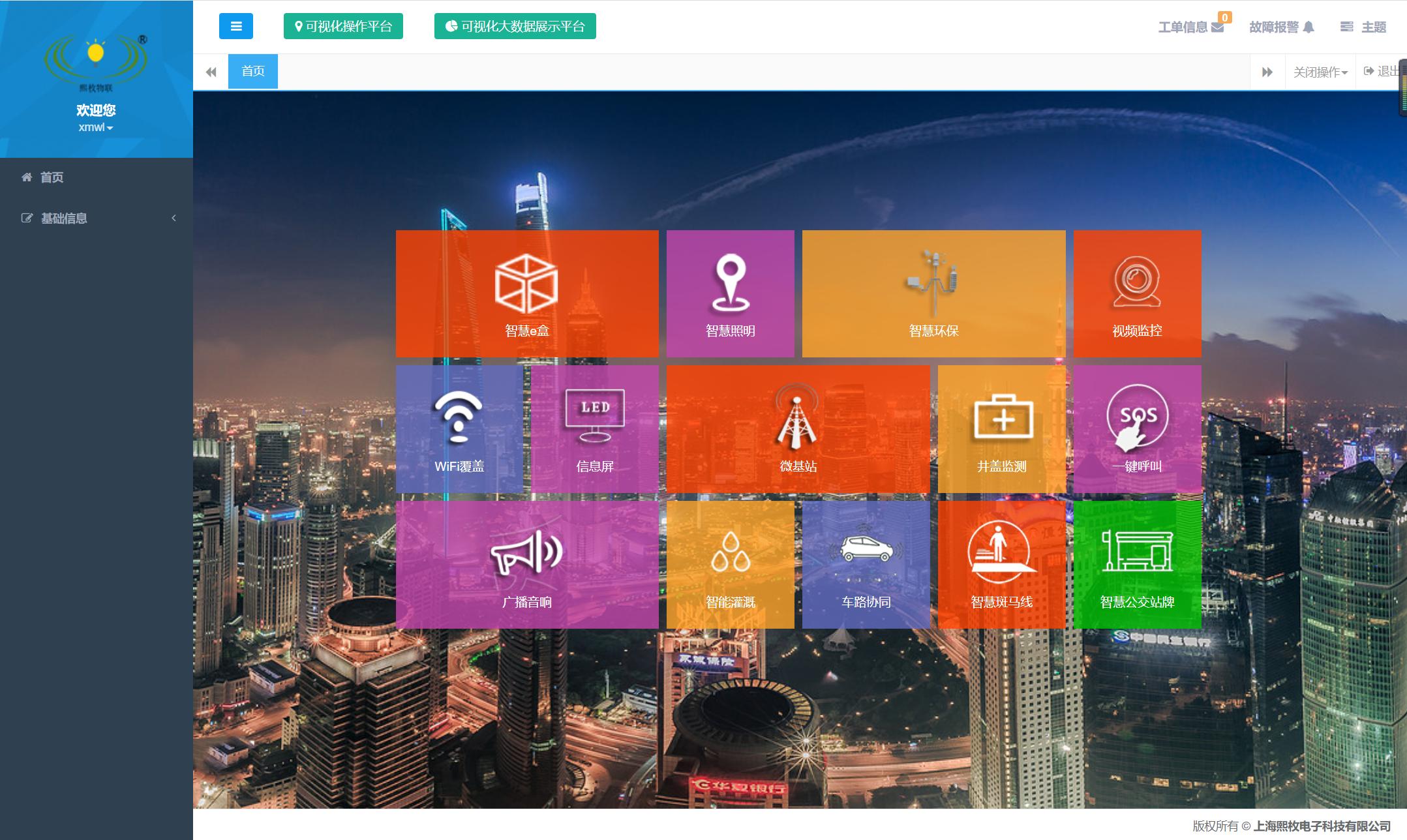Open the 关闭操作 dropdown
Viewport: 1407px width, 840px height.
tap(1320, 72)
